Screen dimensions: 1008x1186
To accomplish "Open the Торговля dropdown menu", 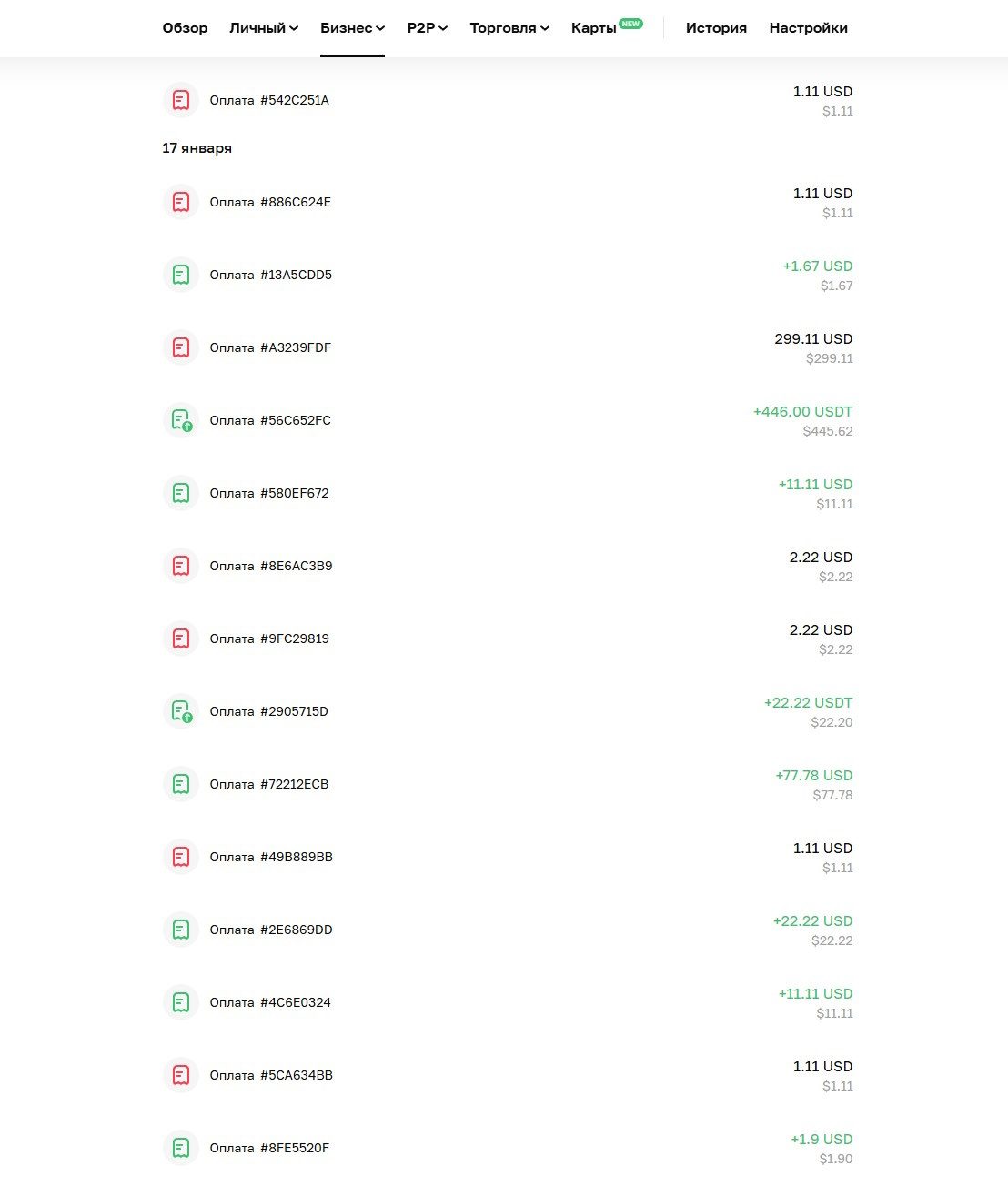I will pos(509,28).
